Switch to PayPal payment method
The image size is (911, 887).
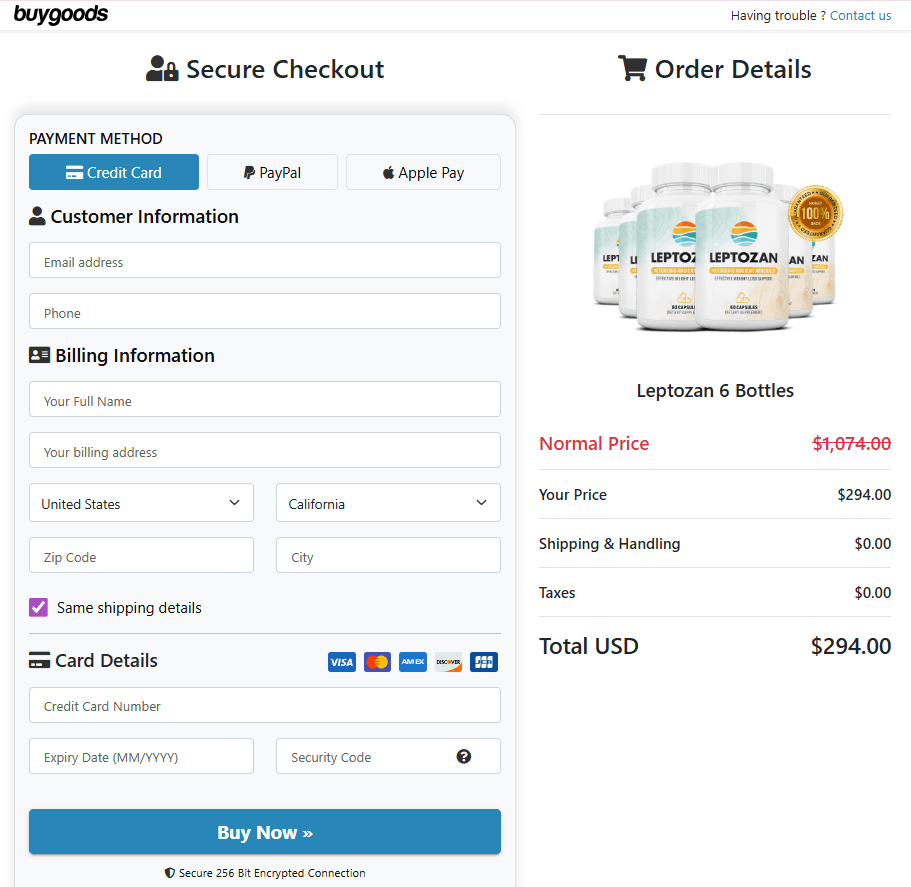272,172
